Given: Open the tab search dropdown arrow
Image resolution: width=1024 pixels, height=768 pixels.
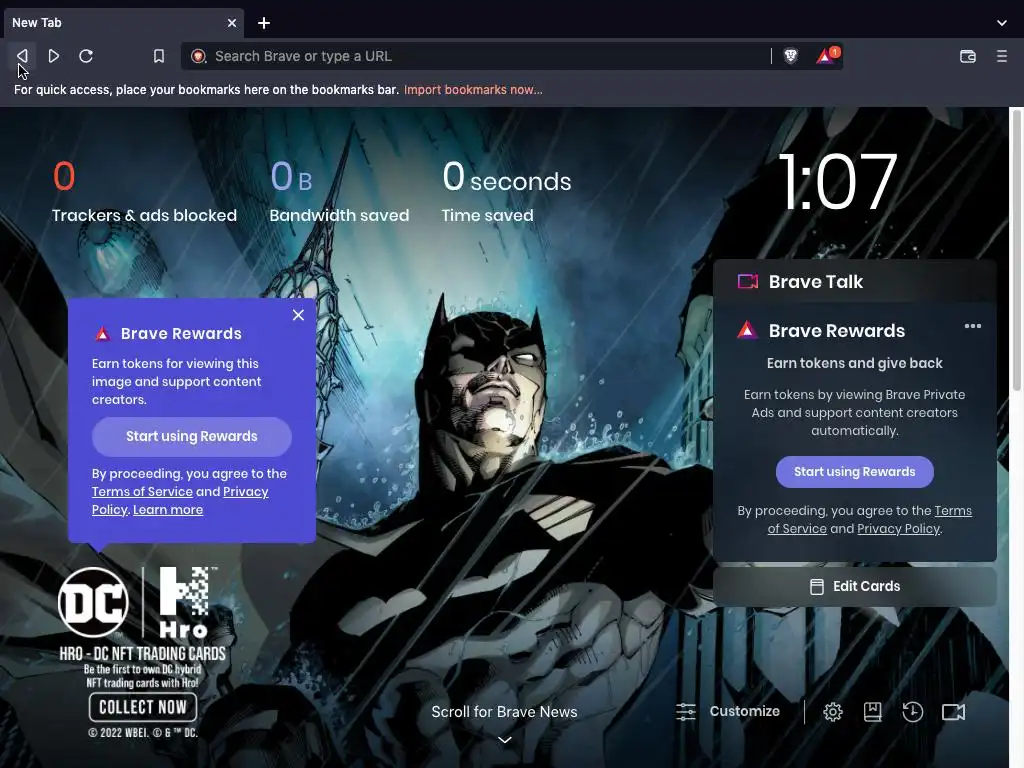Looking at the screenshot, I should pyautogui.click(x=1002, y=23).
